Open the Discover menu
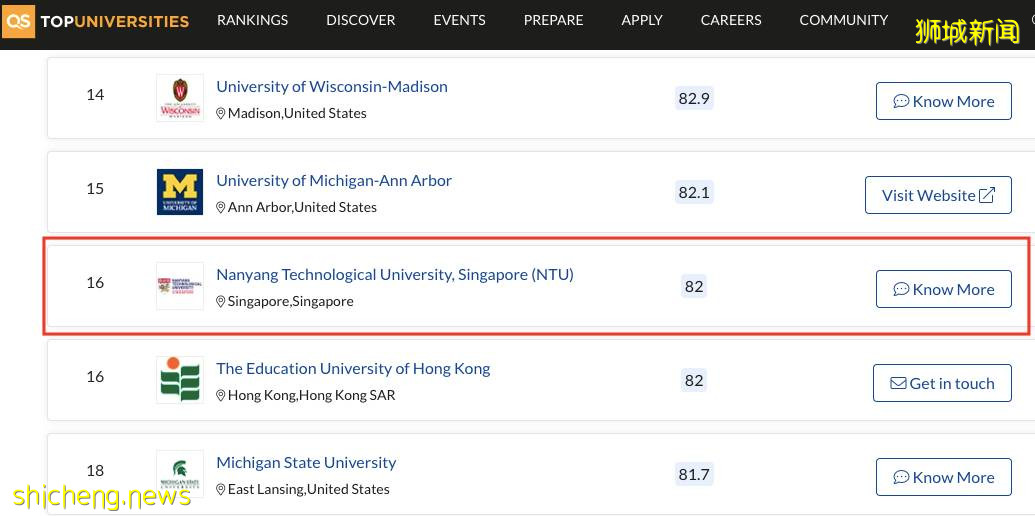 [x=360, y=20]
